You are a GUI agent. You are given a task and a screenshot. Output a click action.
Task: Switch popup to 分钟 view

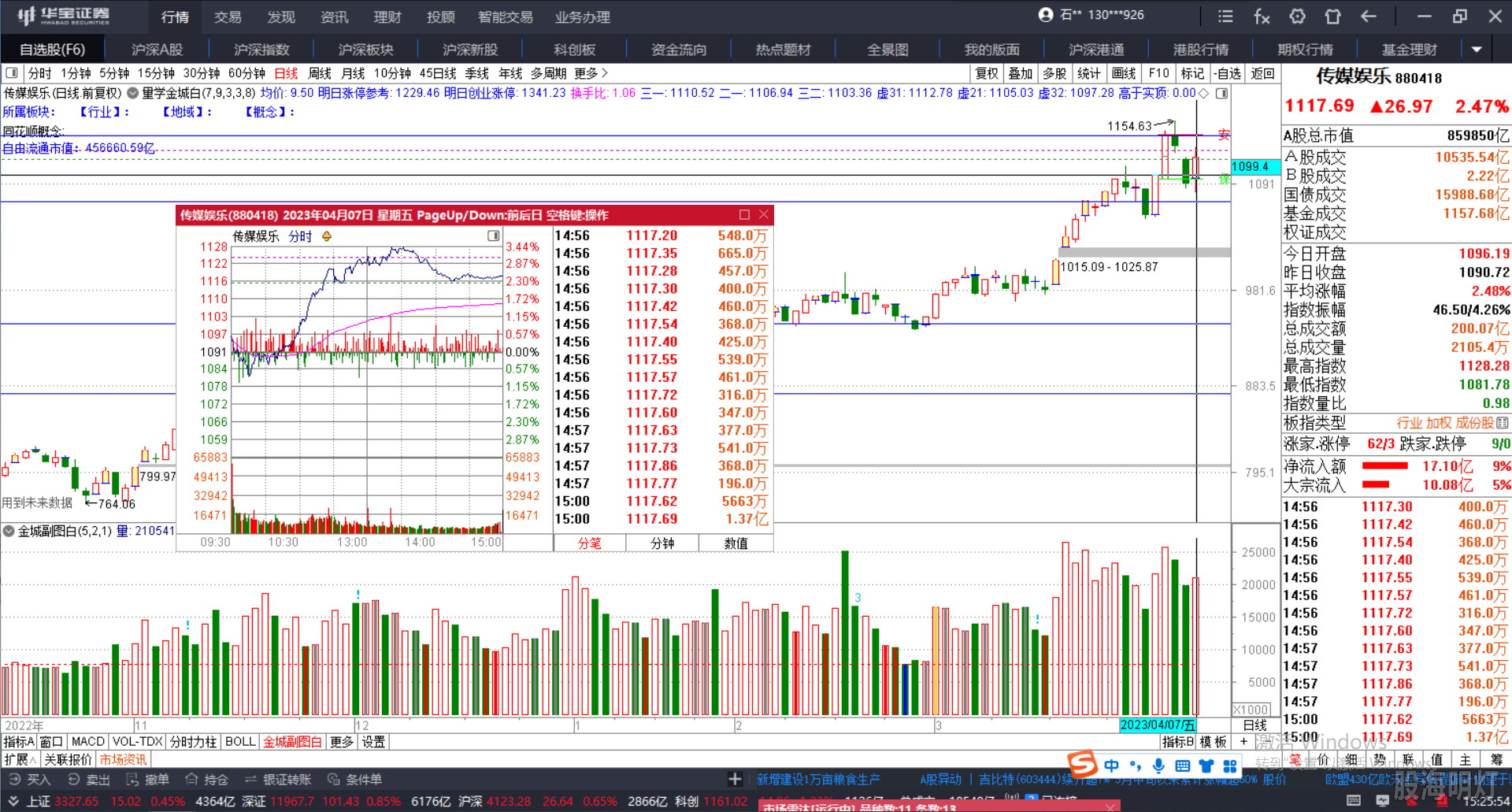pos(662,543)
